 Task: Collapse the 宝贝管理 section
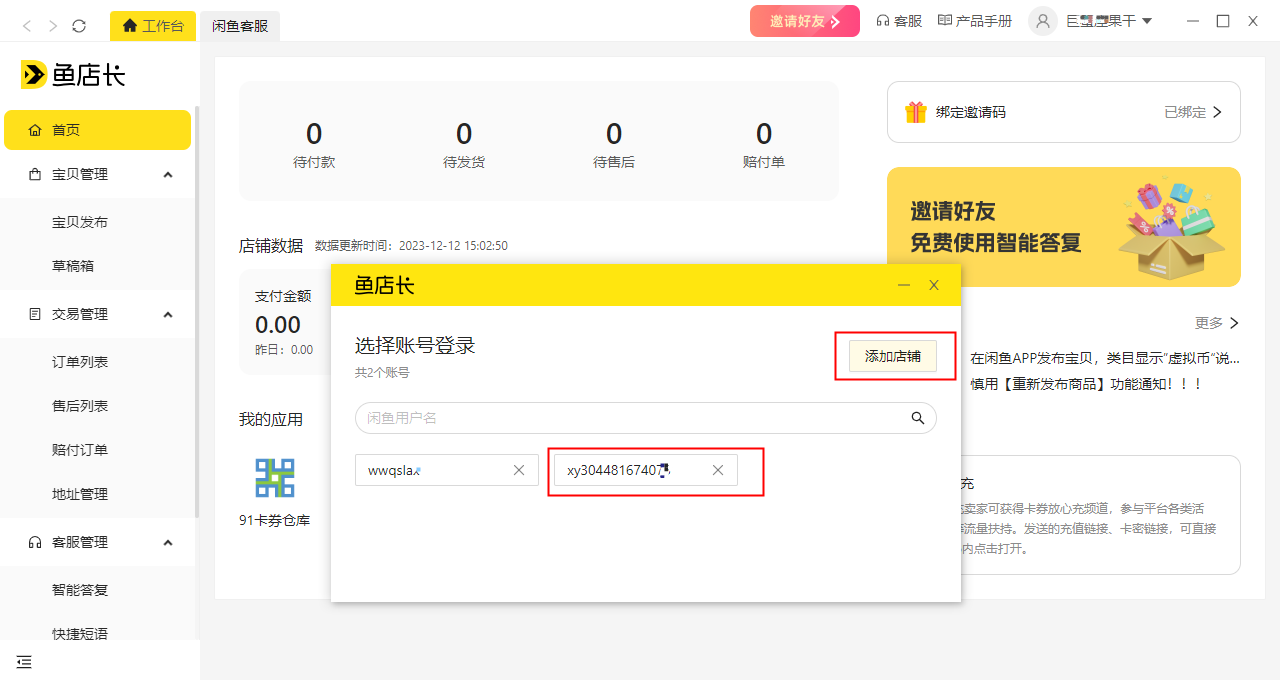tap(167, 174)
